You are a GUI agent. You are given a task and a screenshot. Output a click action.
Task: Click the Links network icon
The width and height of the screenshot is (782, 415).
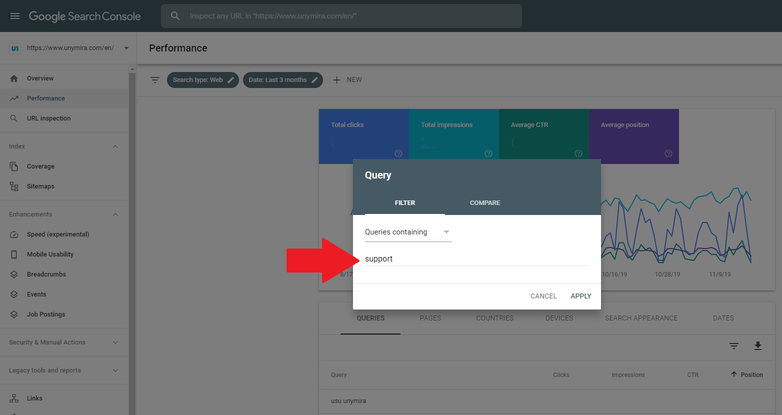[x=14, y=398]
